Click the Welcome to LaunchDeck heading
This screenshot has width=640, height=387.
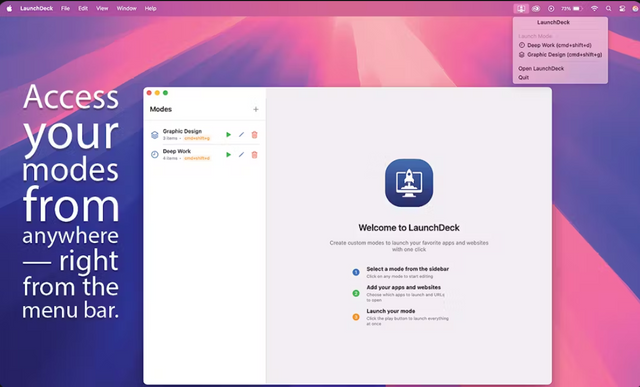click(409, 228)
